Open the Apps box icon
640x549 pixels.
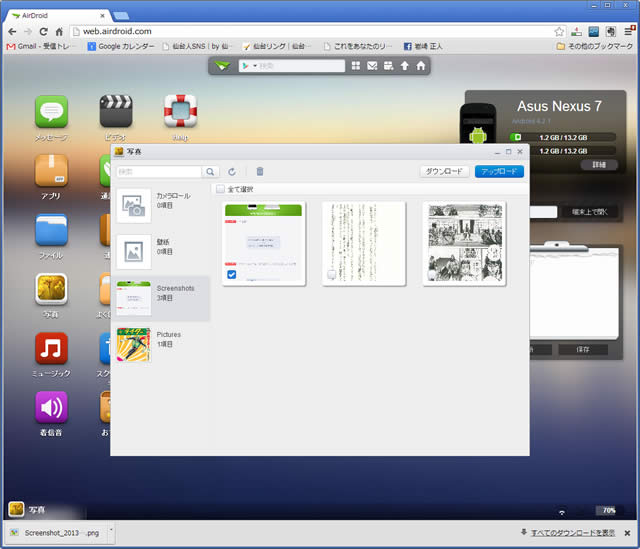[x=51, y=170]
